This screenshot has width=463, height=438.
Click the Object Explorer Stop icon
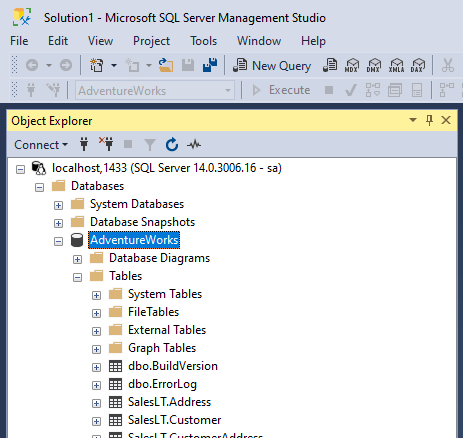(128, 144)
